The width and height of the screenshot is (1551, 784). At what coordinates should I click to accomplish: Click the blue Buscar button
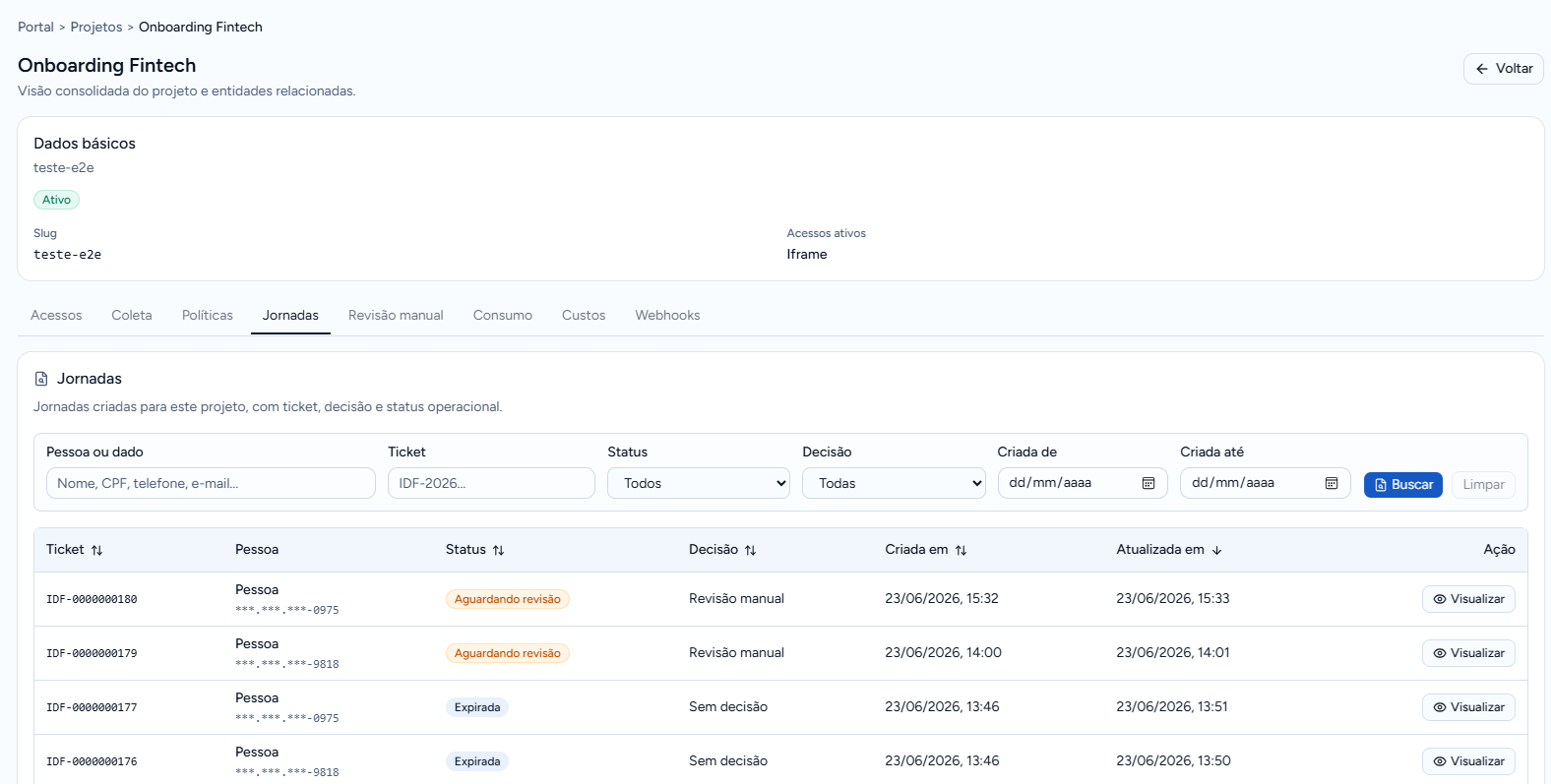pos(1403,485)
